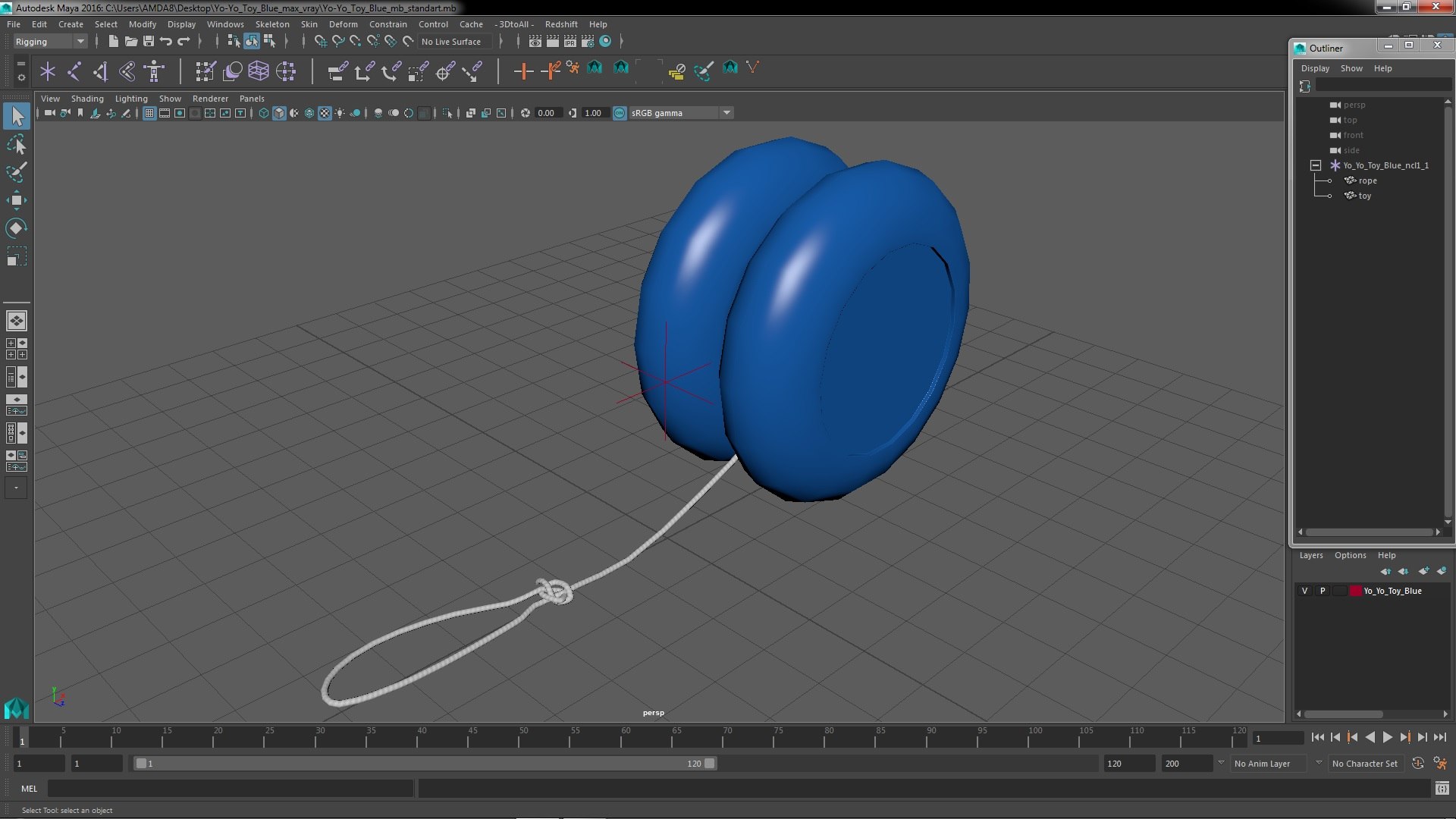Click the play forwards button
This screenshot has width=1456, height=819.
click(1387, 737)
